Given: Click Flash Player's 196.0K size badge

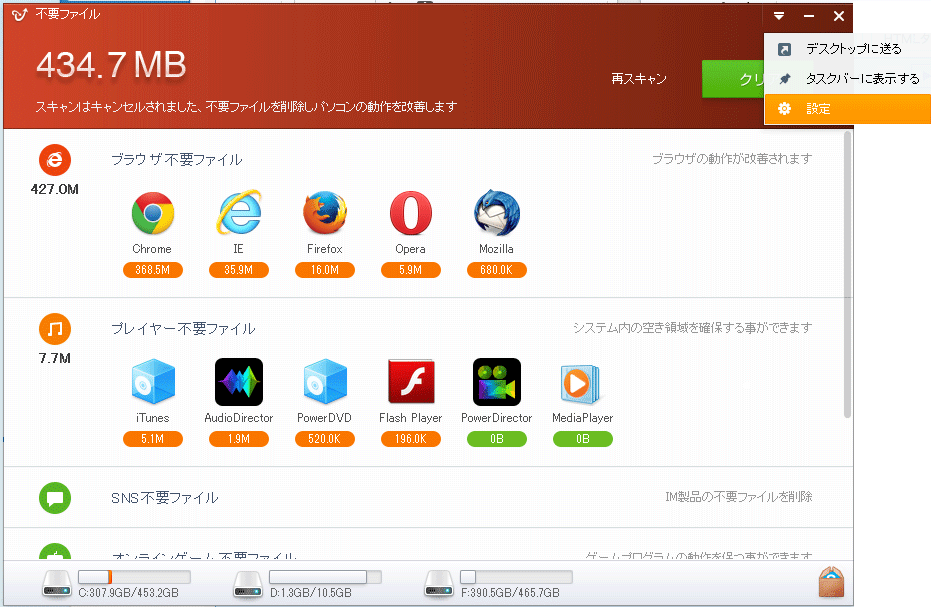Looking at the screenshot, I should coord(411,440).
